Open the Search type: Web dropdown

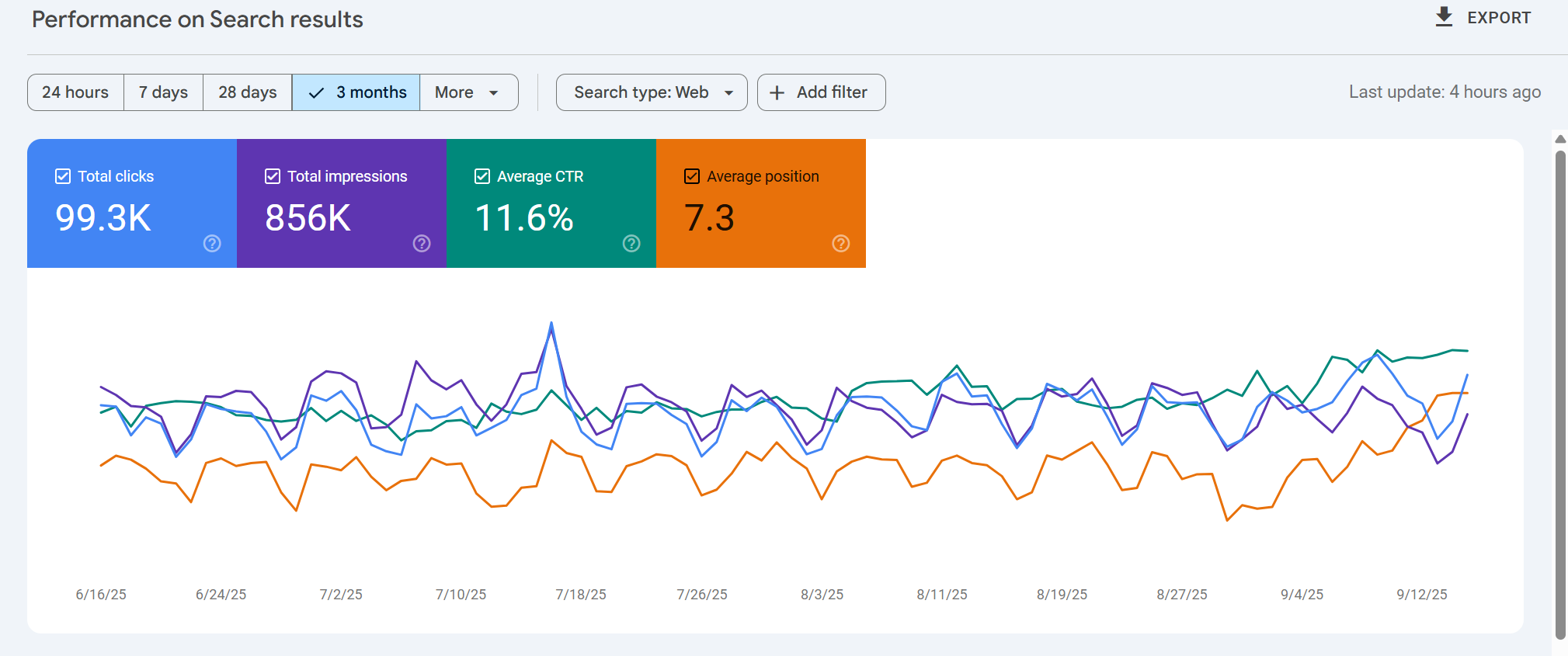652,92
